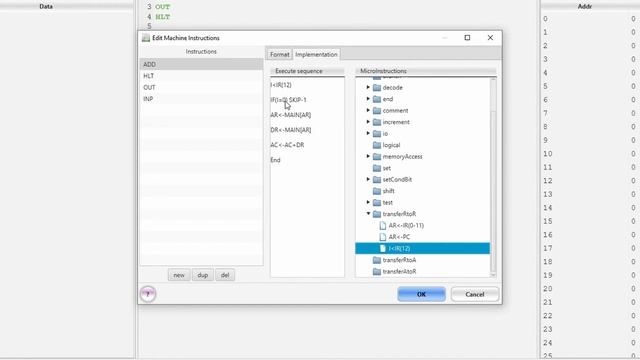Click the Addr column header in background window
The height and width of the screenshot is (360, 640).
tap(584, 6)
